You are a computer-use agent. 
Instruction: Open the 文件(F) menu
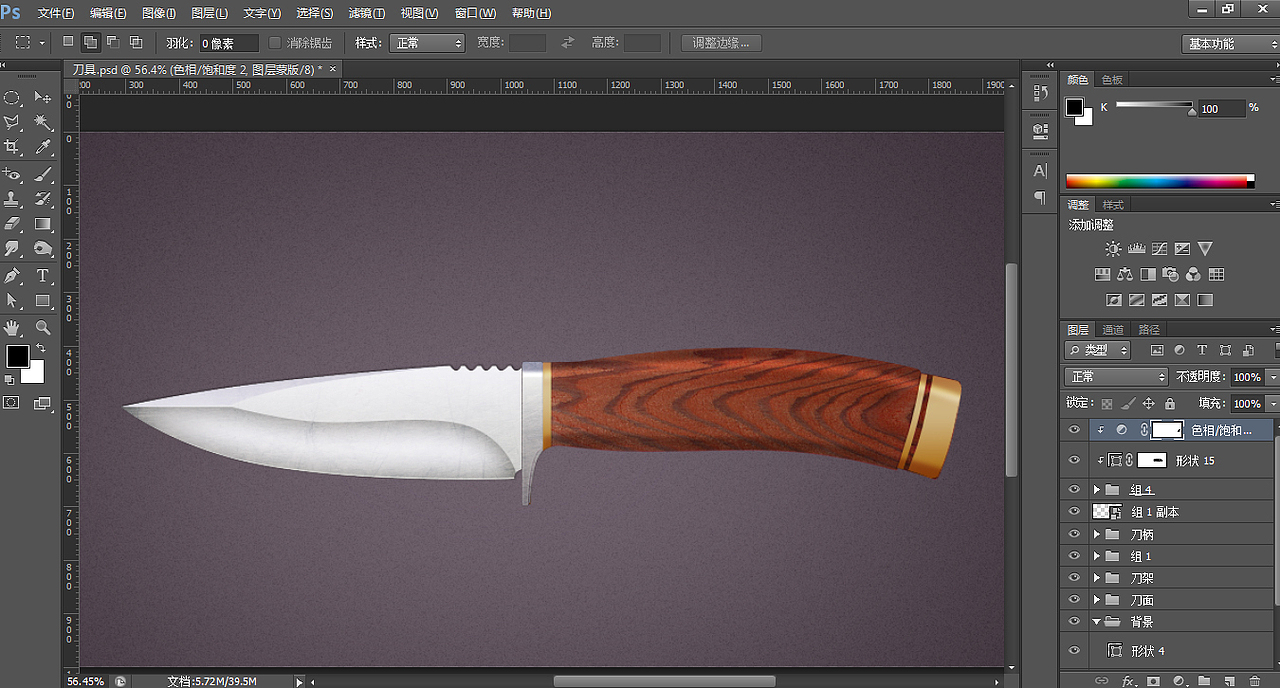[56, 13]
